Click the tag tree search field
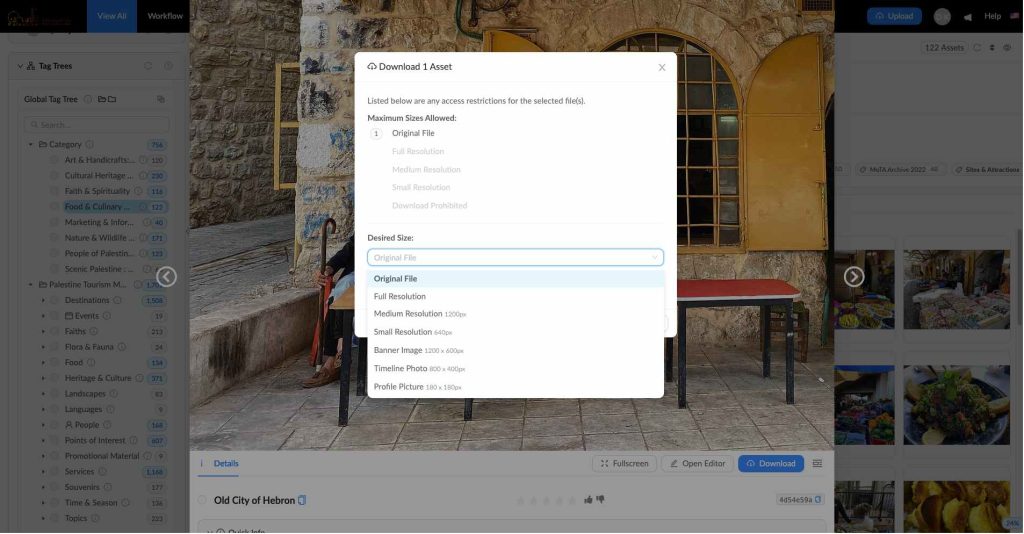1024x534 pixels. point(97,125)
